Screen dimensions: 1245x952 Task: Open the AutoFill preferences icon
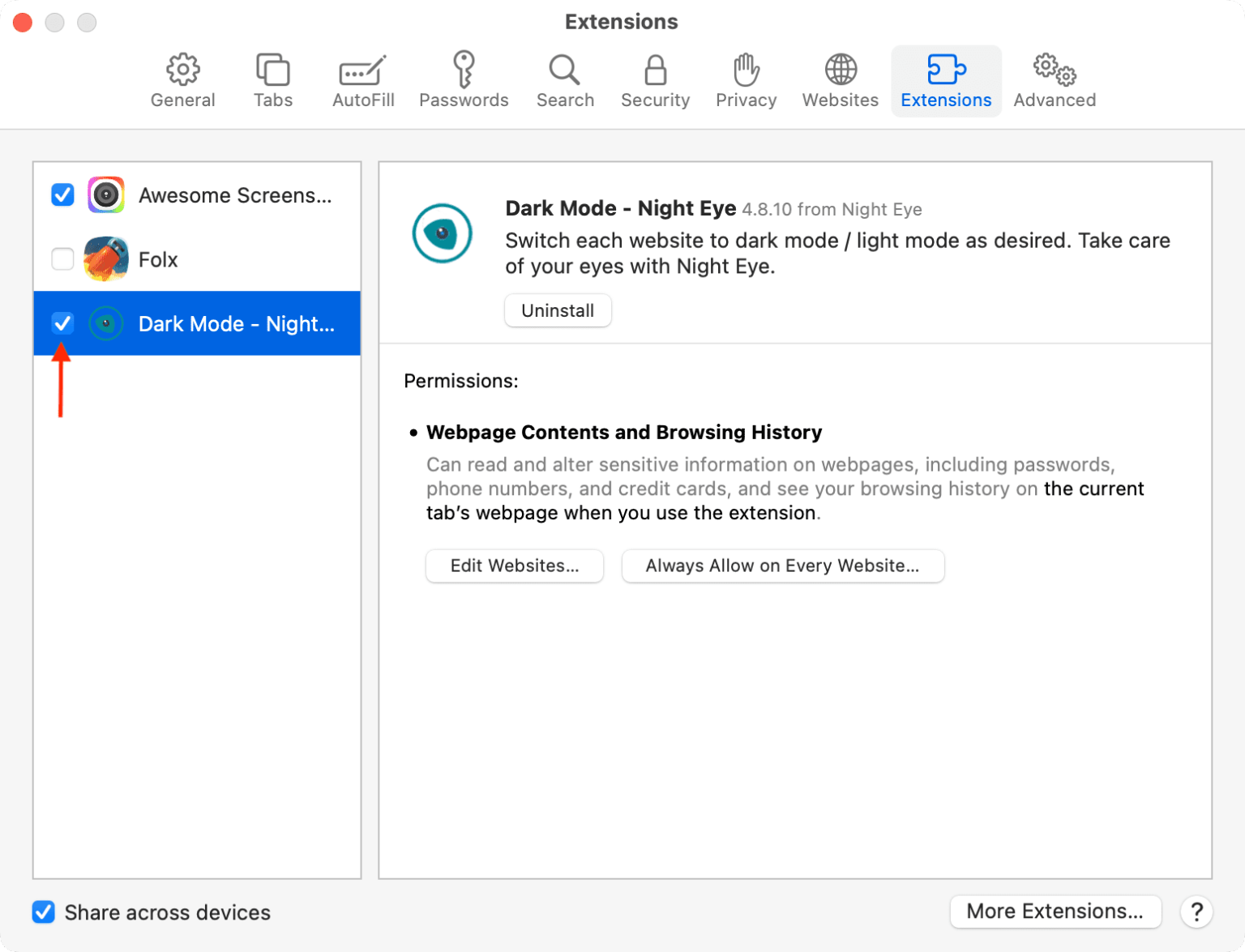tap(362, 70)
